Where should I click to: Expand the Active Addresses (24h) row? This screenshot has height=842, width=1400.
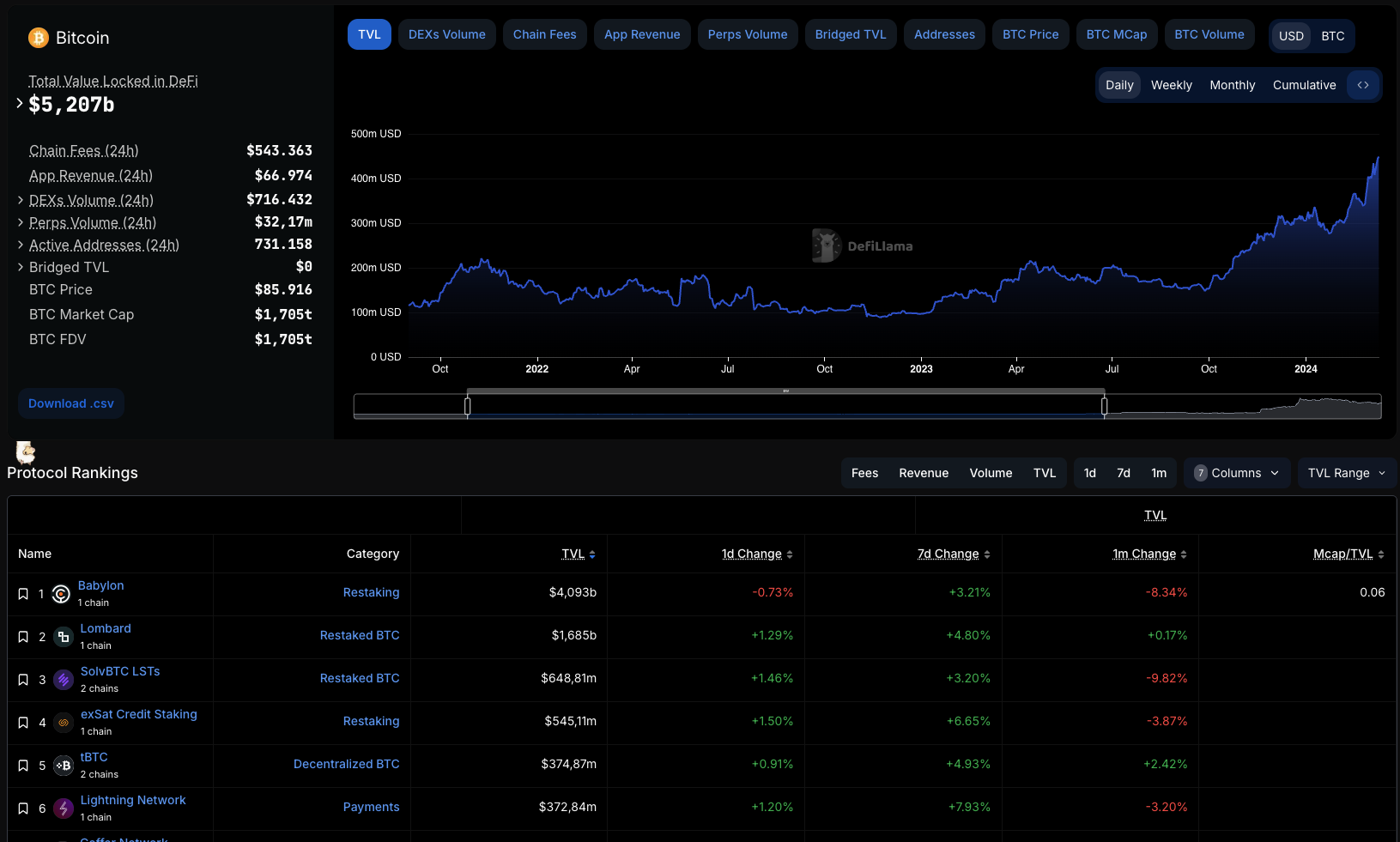21,245
